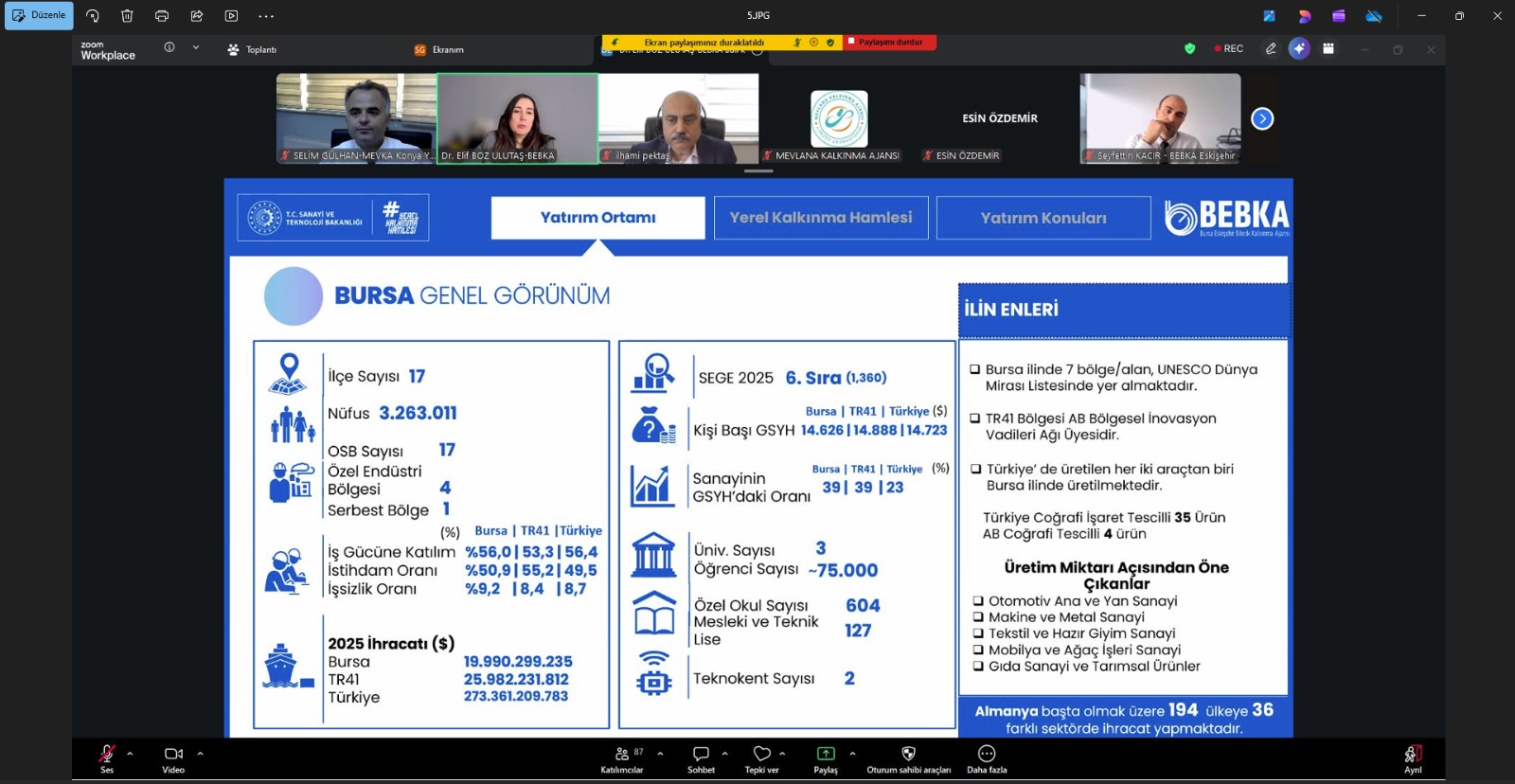Expand arrow next to Sohbet
The height and width of the screenshot is (784, 1515).
pos(724,754)
